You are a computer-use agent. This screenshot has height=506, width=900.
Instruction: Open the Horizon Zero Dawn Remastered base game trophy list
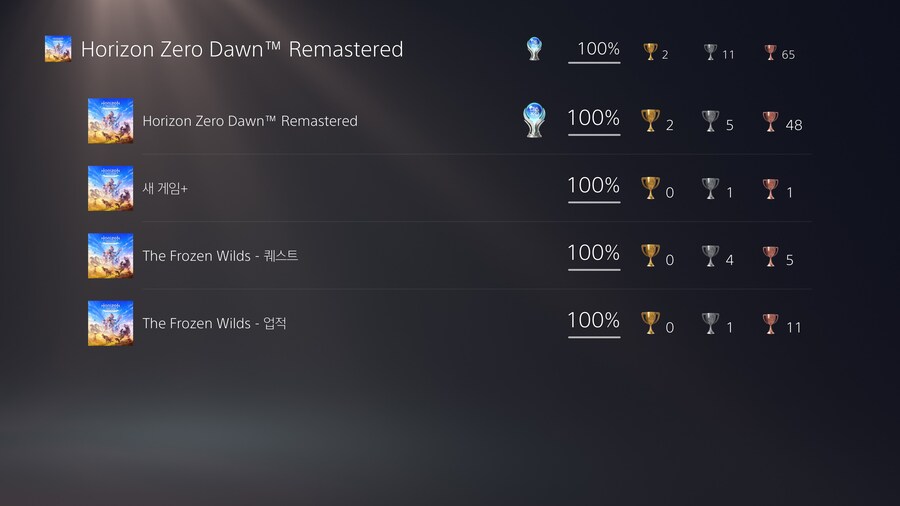click(250, 121)
